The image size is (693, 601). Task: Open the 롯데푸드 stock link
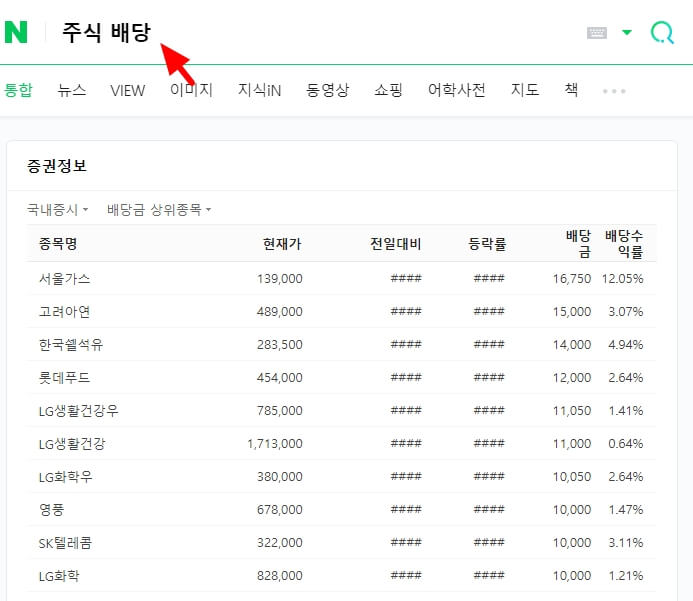pyautogui.click(x=65, y=378)
